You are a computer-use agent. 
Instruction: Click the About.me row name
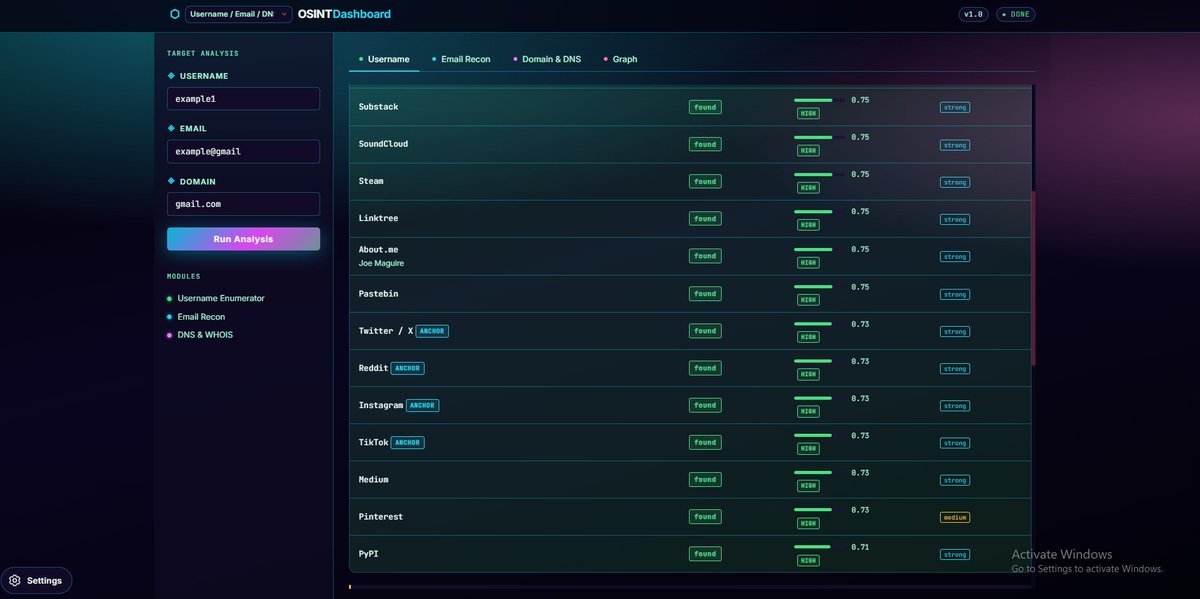(379, 249)
